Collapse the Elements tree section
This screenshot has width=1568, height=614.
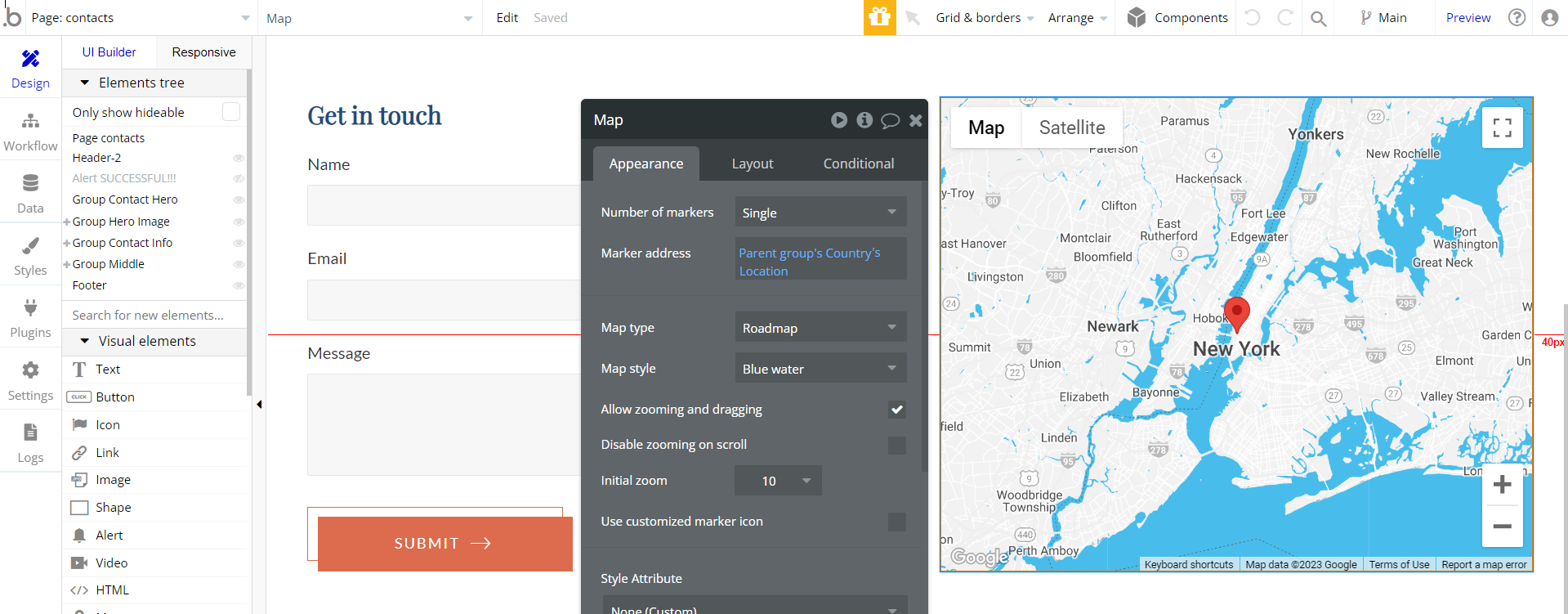click(x=84, y=83)
